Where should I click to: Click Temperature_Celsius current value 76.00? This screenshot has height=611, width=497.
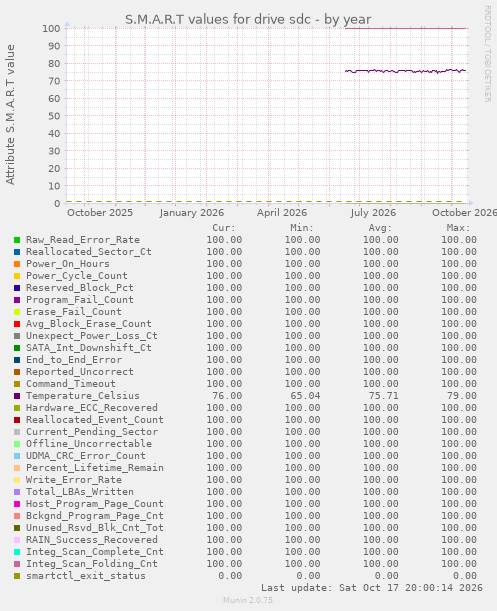(x=227, y=396)
